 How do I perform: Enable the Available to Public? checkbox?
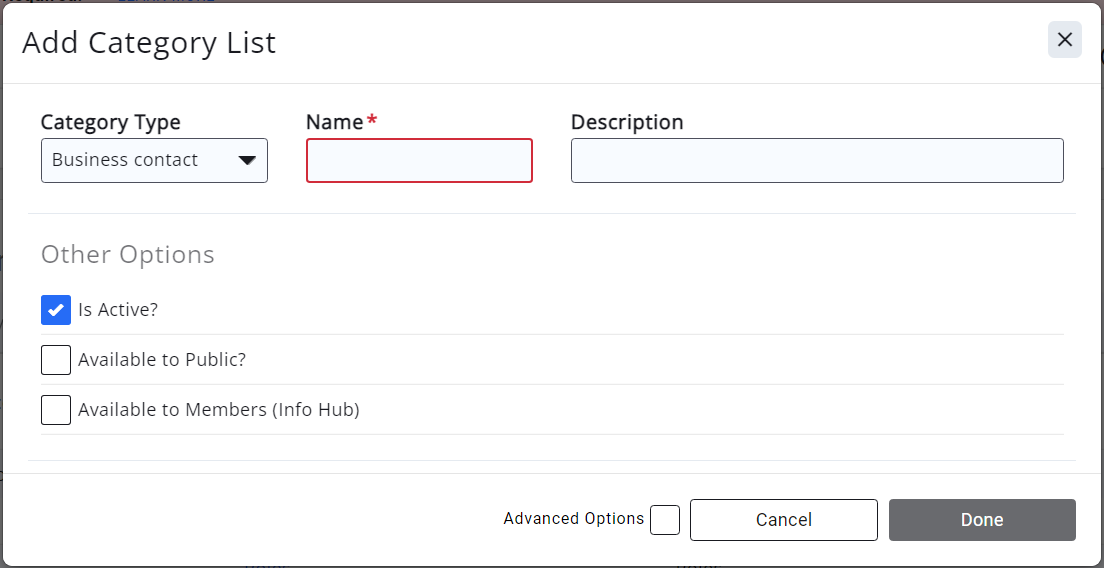(56, 360)
